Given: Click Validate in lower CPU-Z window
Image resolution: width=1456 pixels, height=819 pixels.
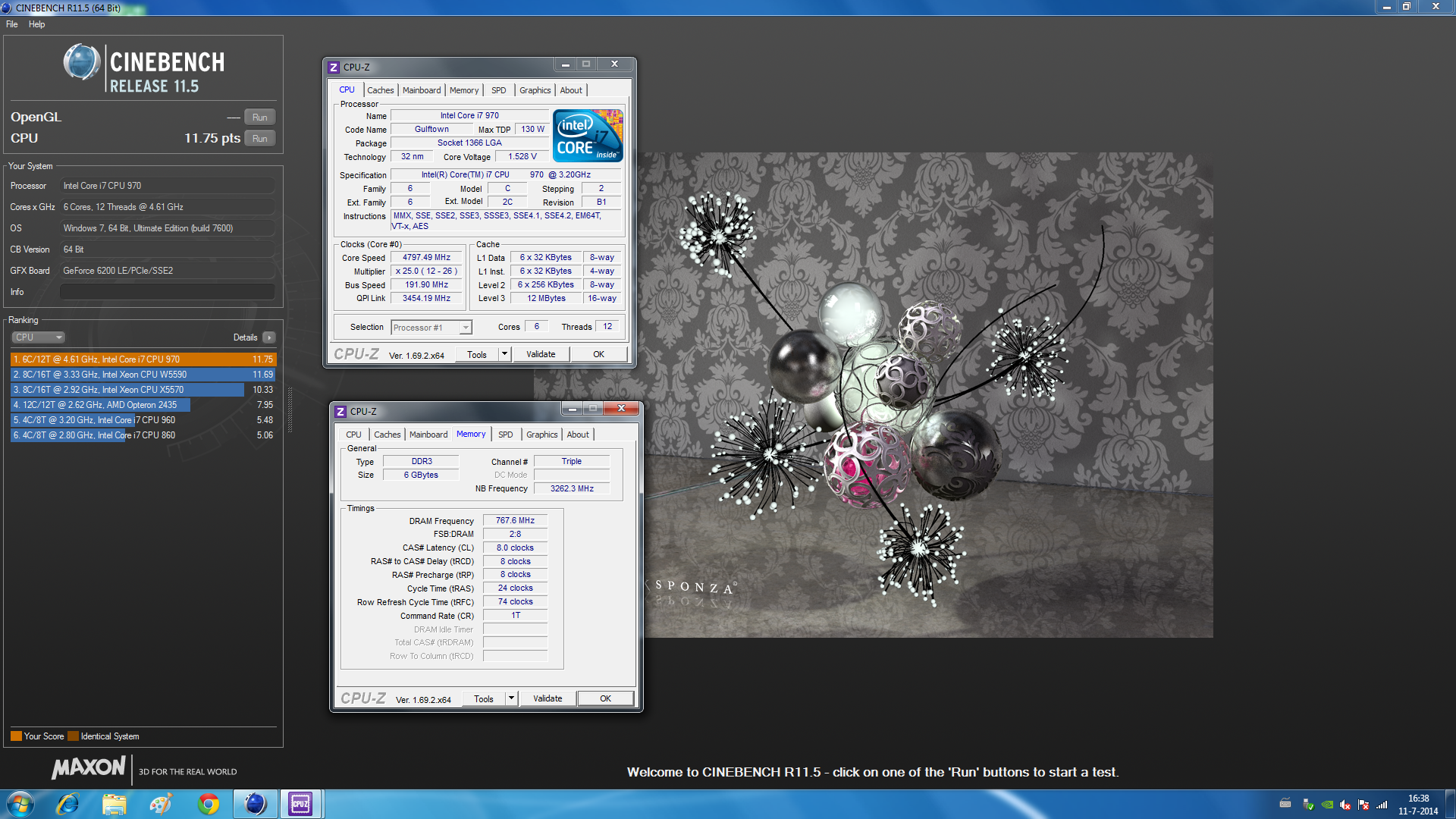Looking at the screenshot, I should (x=548, y=698).
